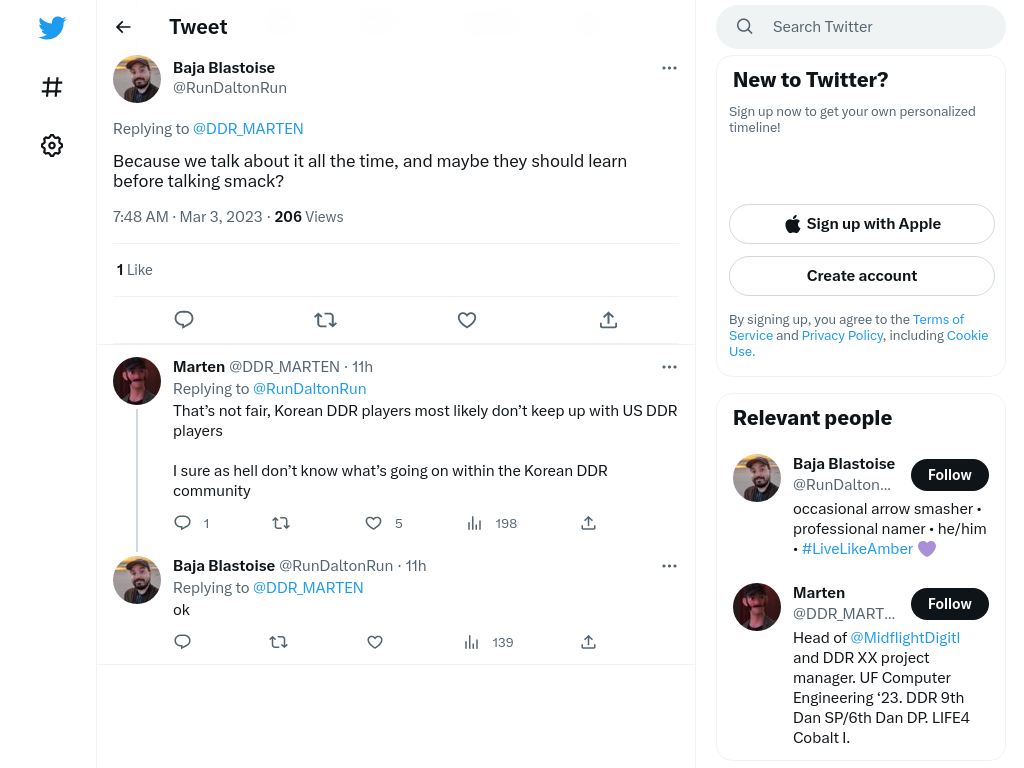Open the #LiveLikeAmber hashtag link
Image resolution: width=1024 pixels, height=768 pixels.
pos(857,549)
